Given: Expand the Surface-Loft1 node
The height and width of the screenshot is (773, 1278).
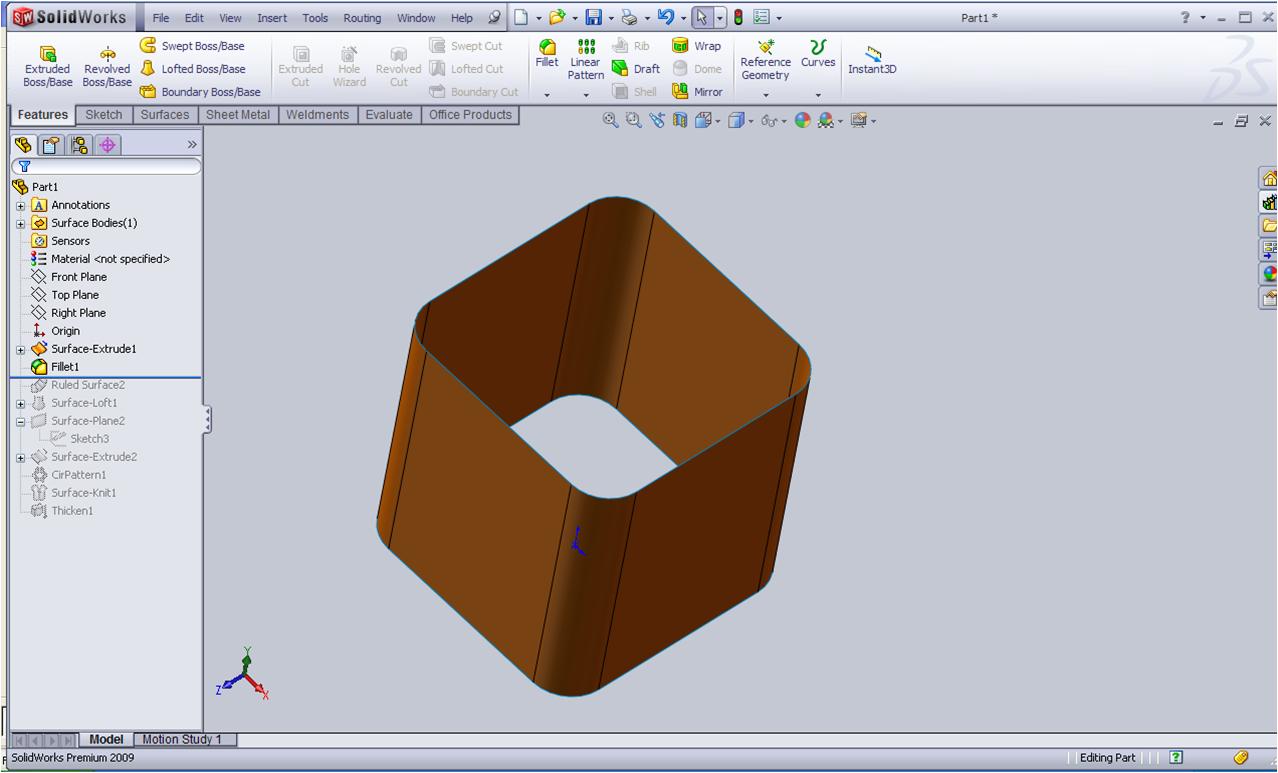Looking at the screenshot, I should (x=20, y=404).
